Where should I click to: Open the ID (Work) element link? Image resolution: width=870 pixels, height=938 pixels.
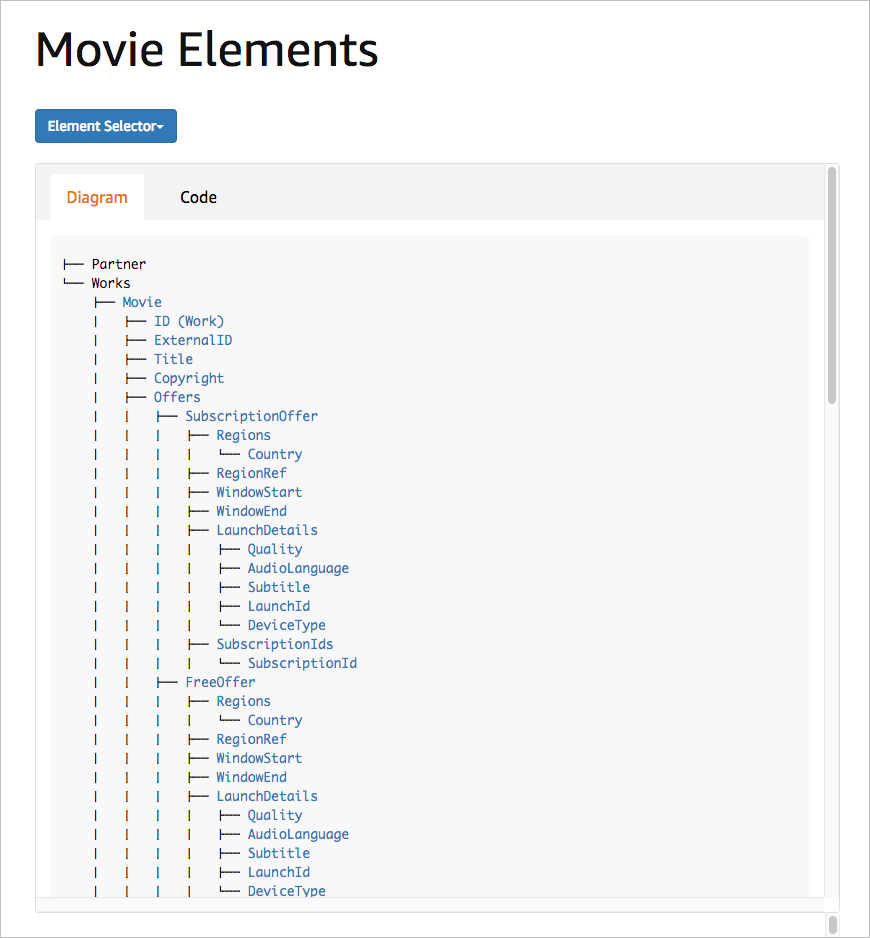point(189,321)
